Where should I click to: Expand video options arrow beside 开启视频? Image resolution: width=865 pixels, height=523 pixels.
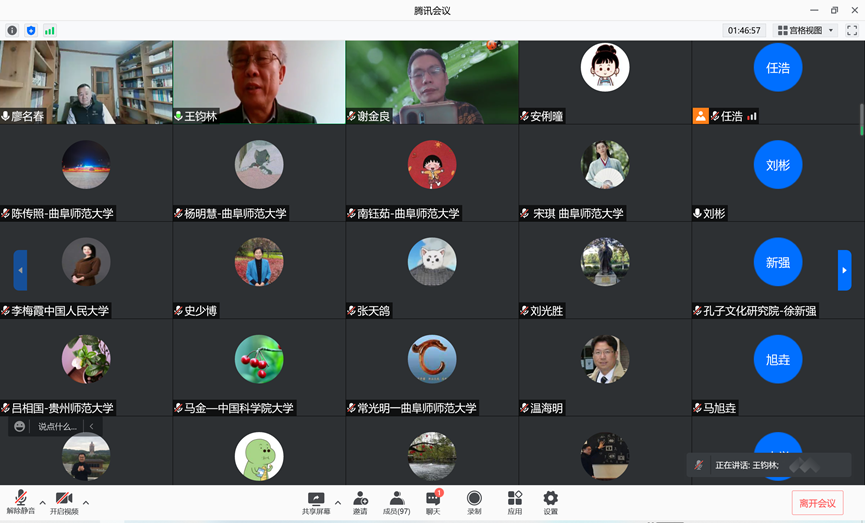tap(86, 502)
